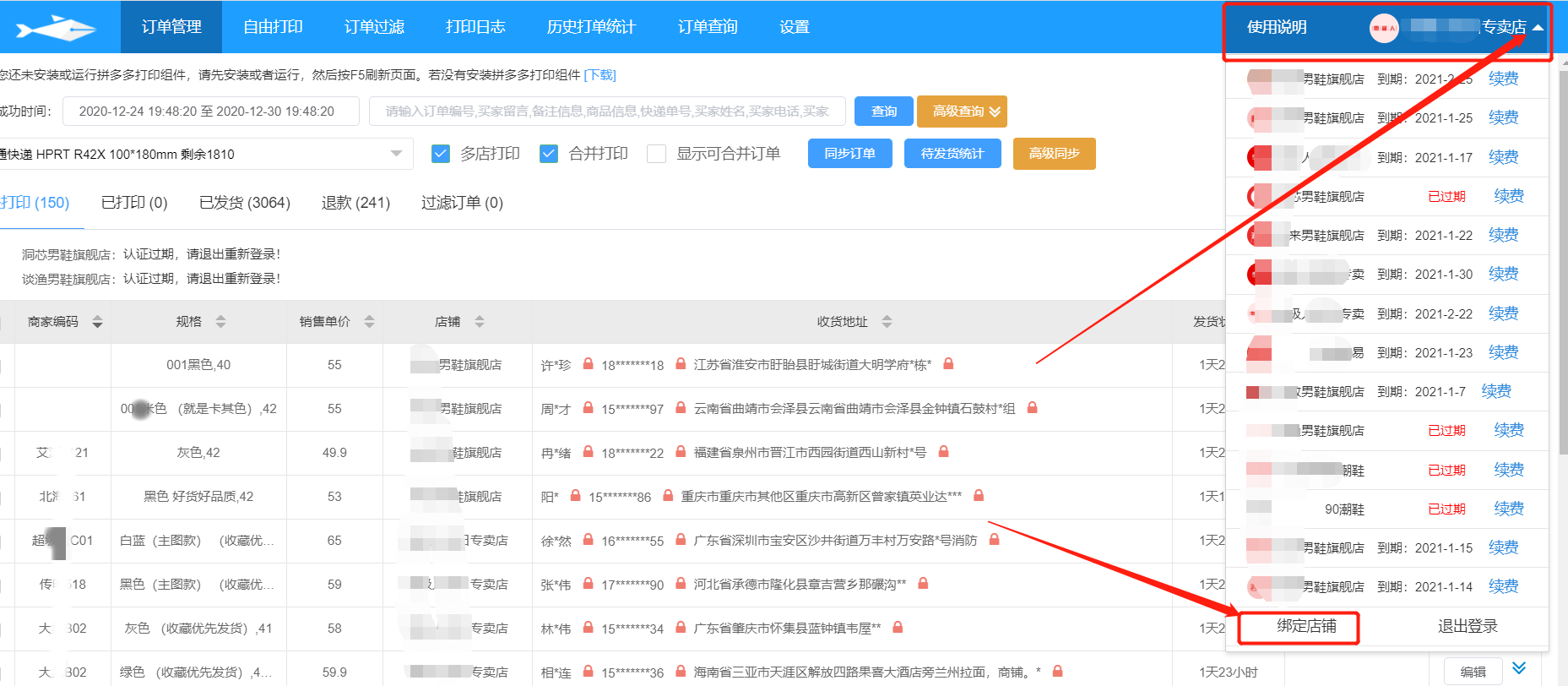Click the round user avatar in header
The height and width of the screenshot is (686, 1568).
click(x=1384, y=28)
